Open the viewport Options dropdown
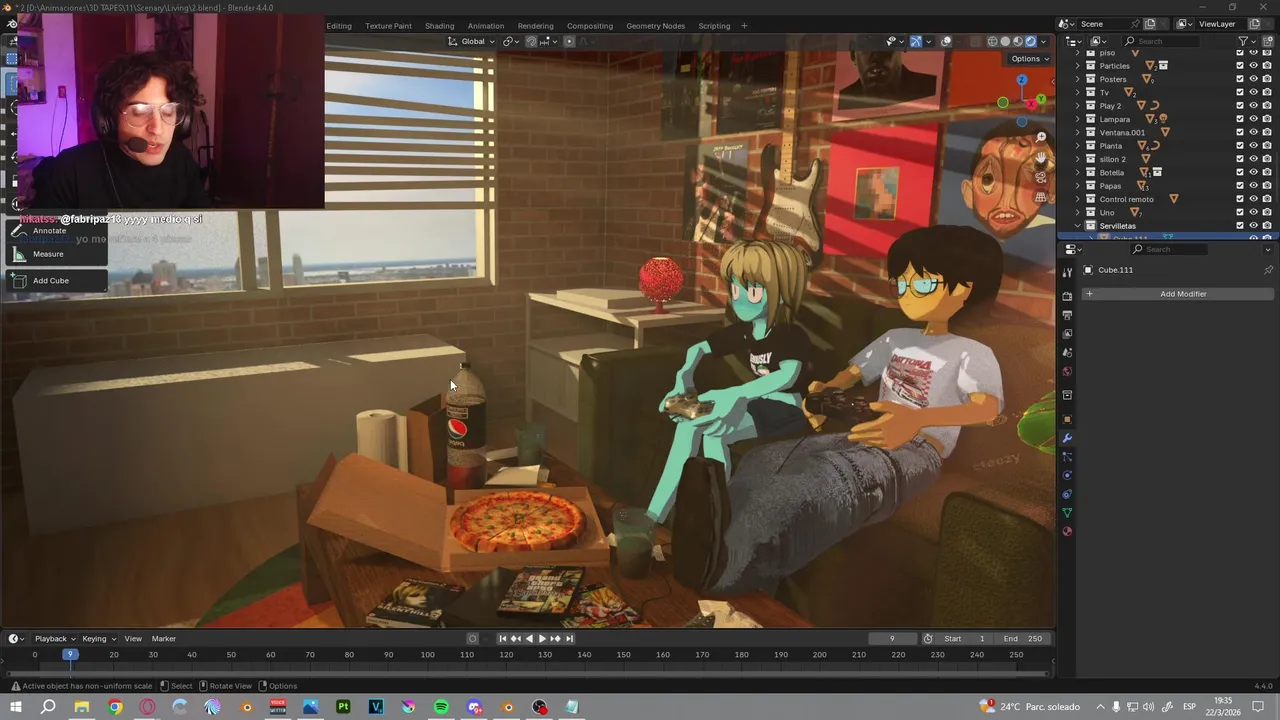The width and height of the screenshot is (1280, 720). [x=1030, y=59]
